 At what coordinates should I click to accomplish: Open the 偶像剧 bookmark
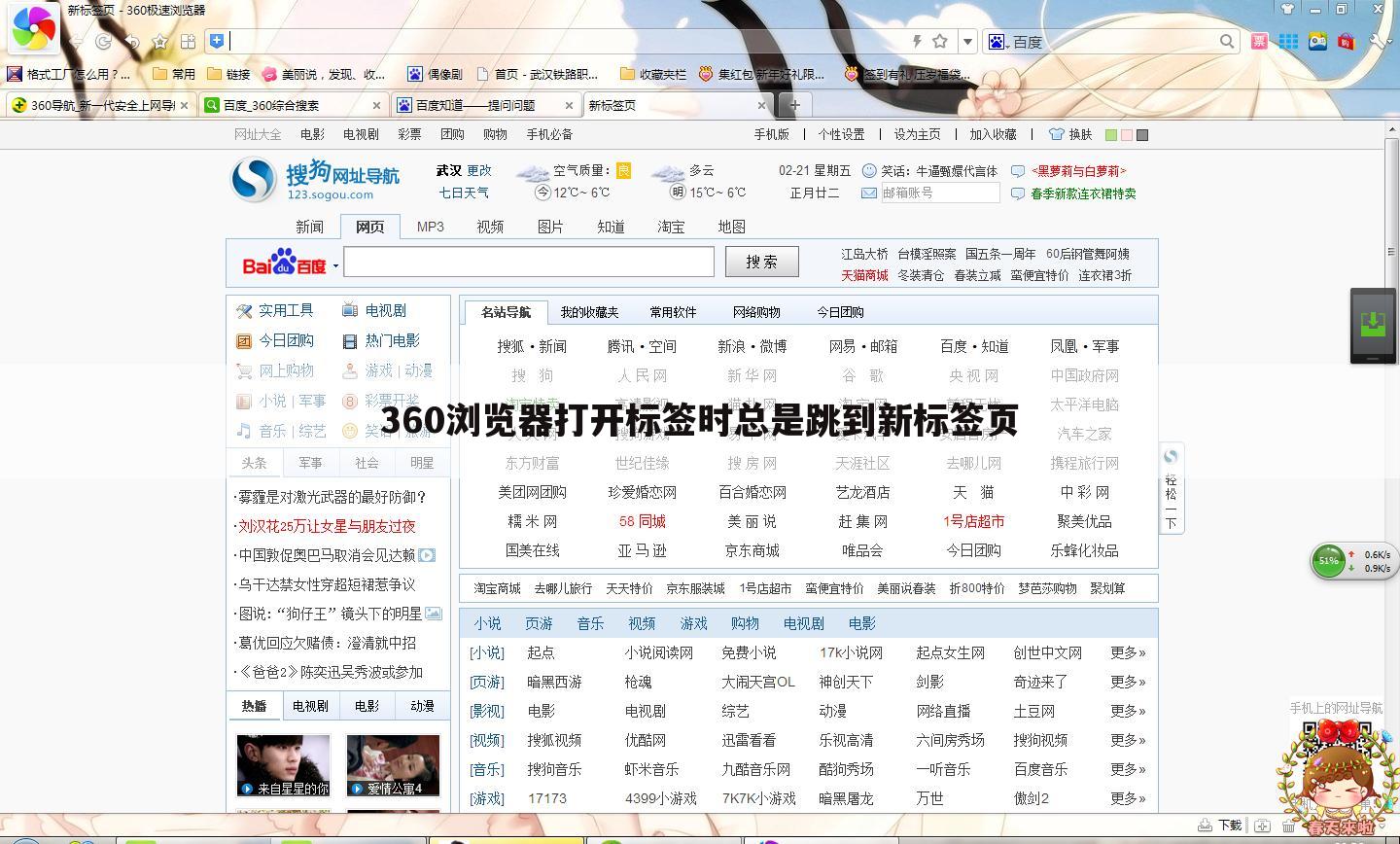pyautogui.click(x=435, y=74)
